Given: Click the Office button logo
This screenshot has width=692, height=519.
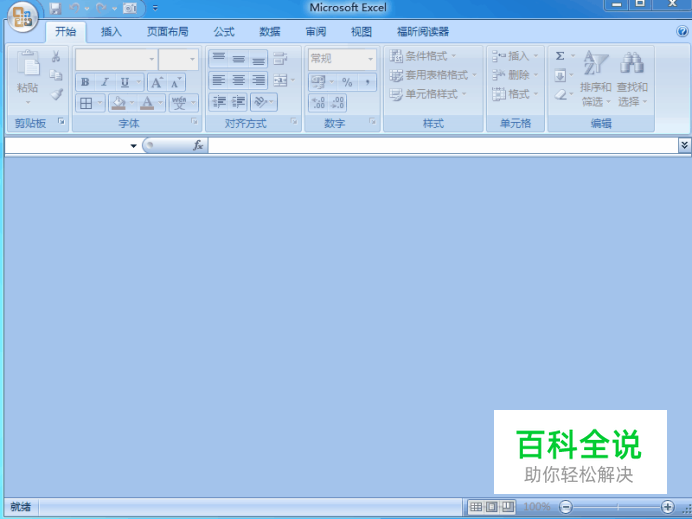Looking at the screenshot, I should tap(22, 18).
